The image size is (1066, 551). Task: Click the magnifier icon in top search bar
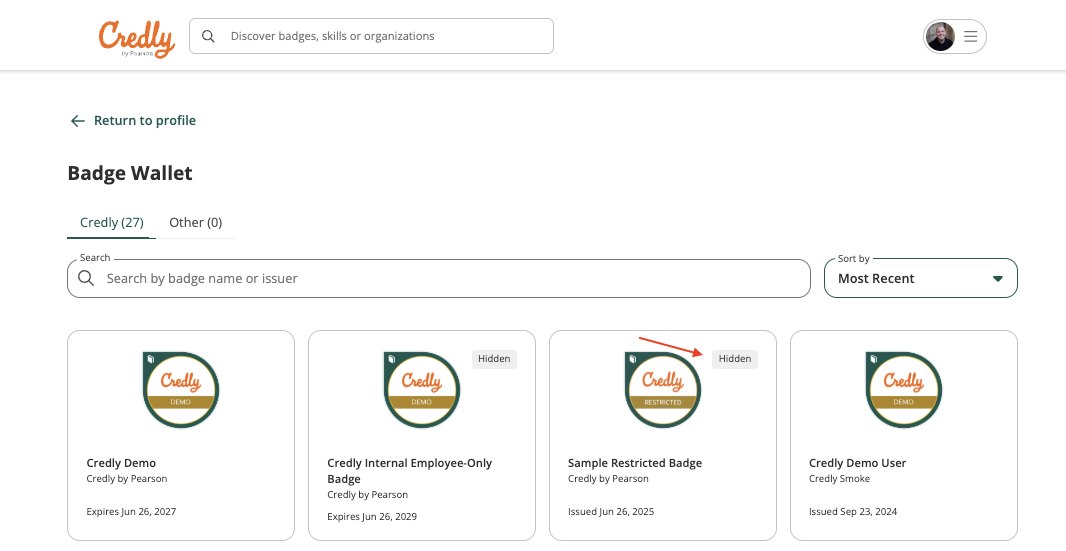click(209, 36)
